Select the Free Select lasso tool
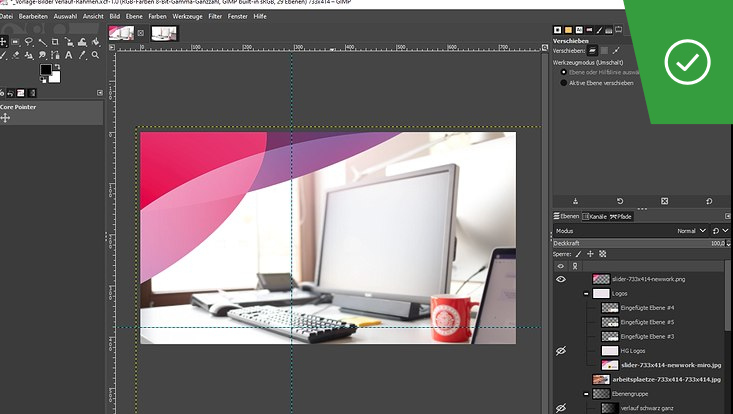Viewport: 733px width, 414px height. 29,42
